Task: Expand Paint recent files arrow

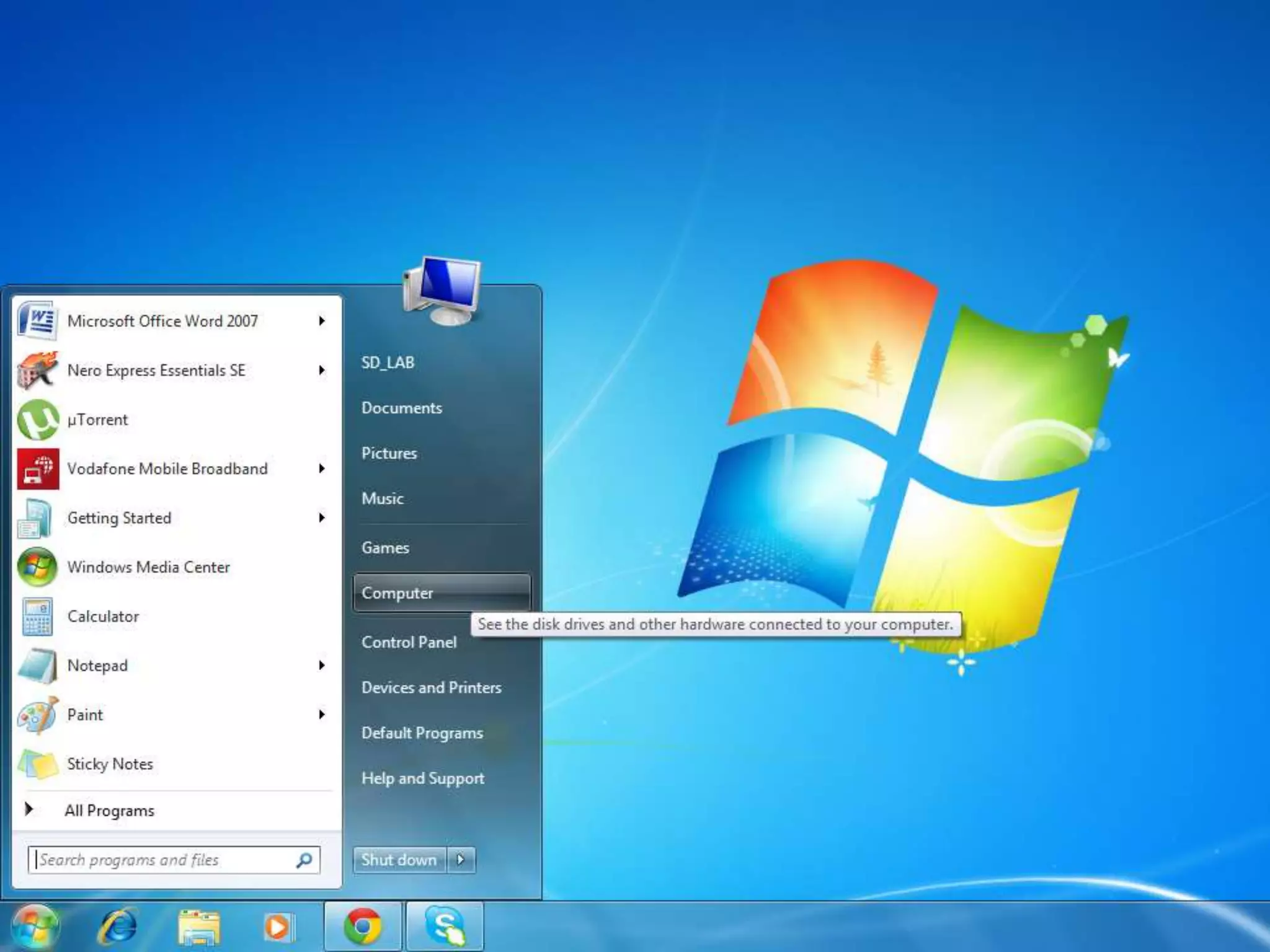Action: tap(322, 715)
